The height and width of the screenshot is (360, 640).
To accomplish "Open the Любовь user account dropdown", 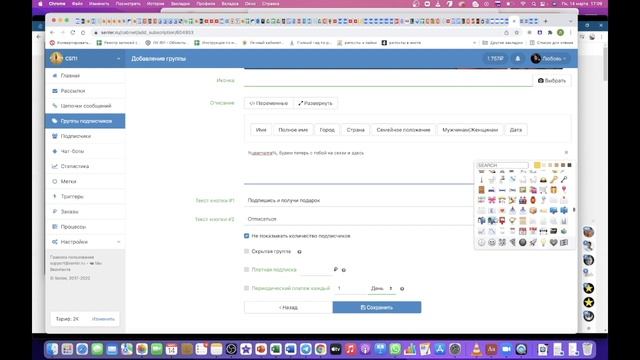I will [x=548, y=59].
